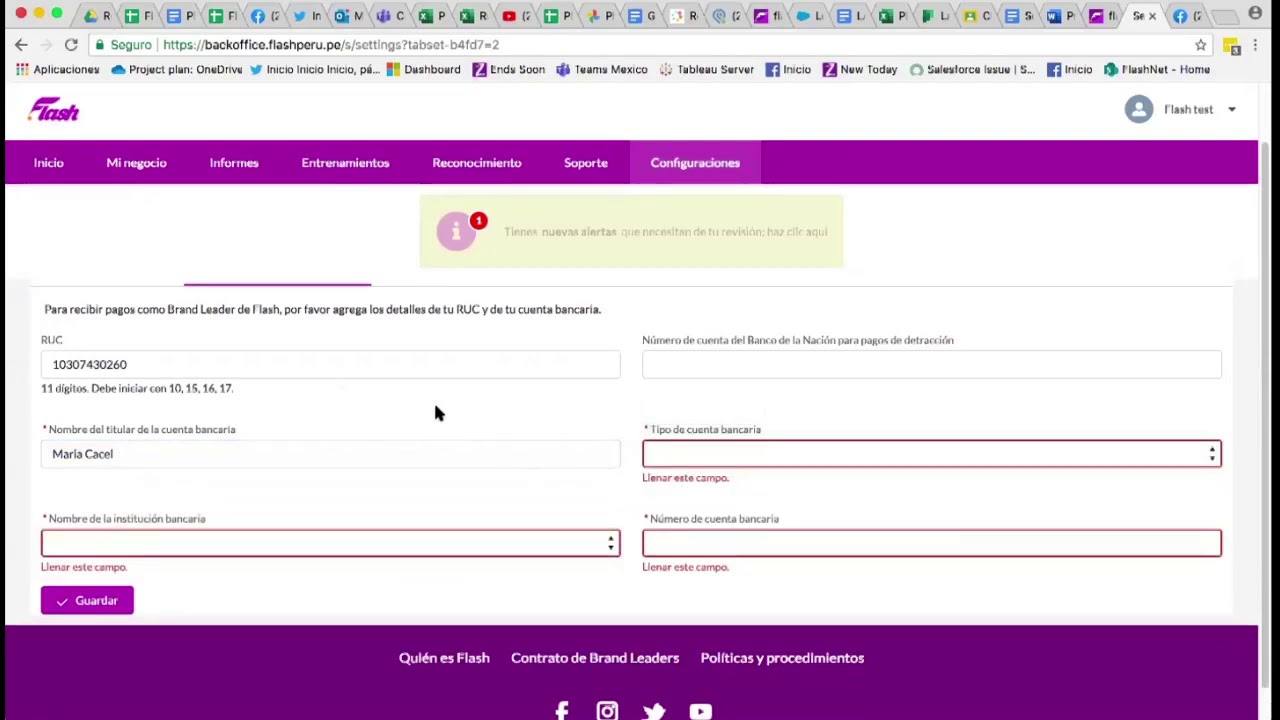
Task: Open Entrenamientos menu
Action: 345,163
